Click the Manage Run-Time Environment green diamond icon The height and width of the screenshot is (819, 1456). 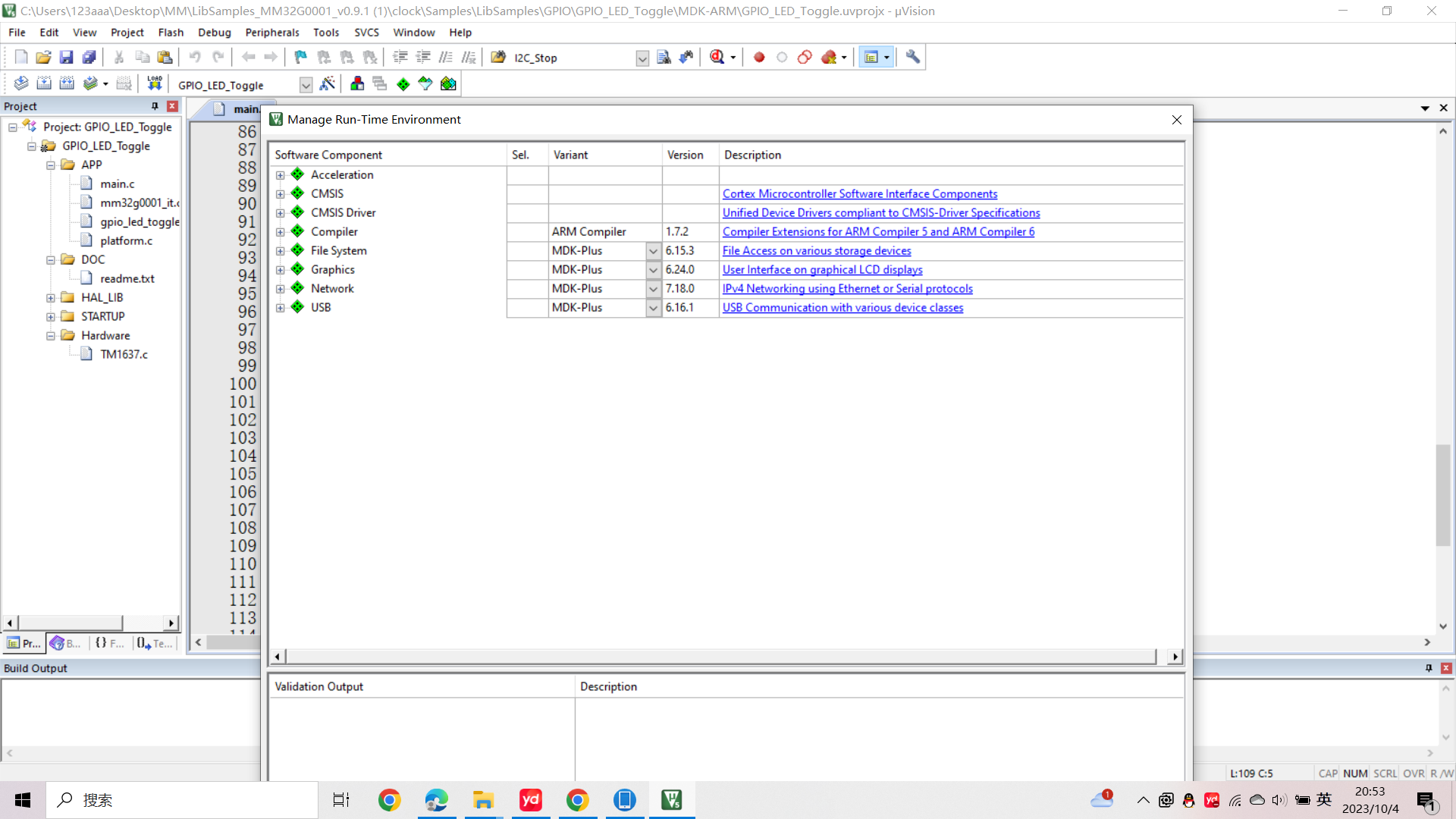403,83
